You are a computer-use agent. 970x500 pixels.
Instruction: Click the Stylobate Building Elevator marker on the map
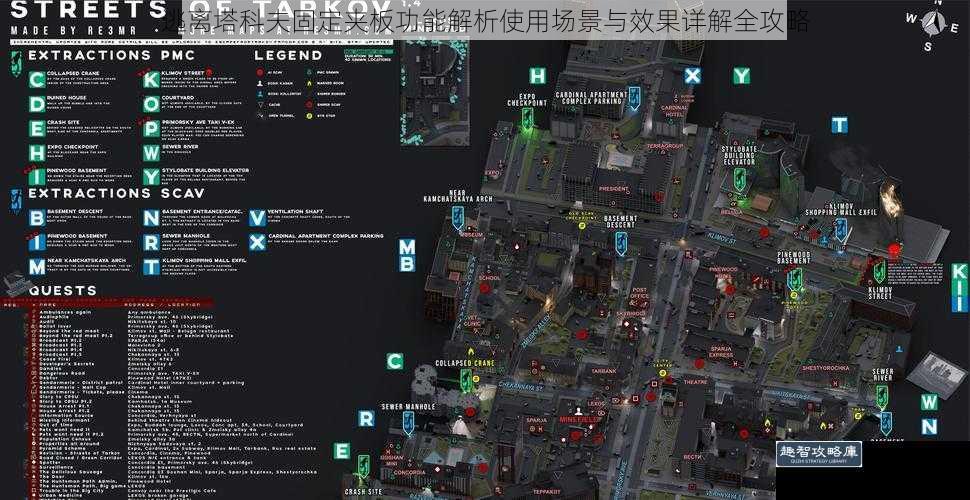739,179
